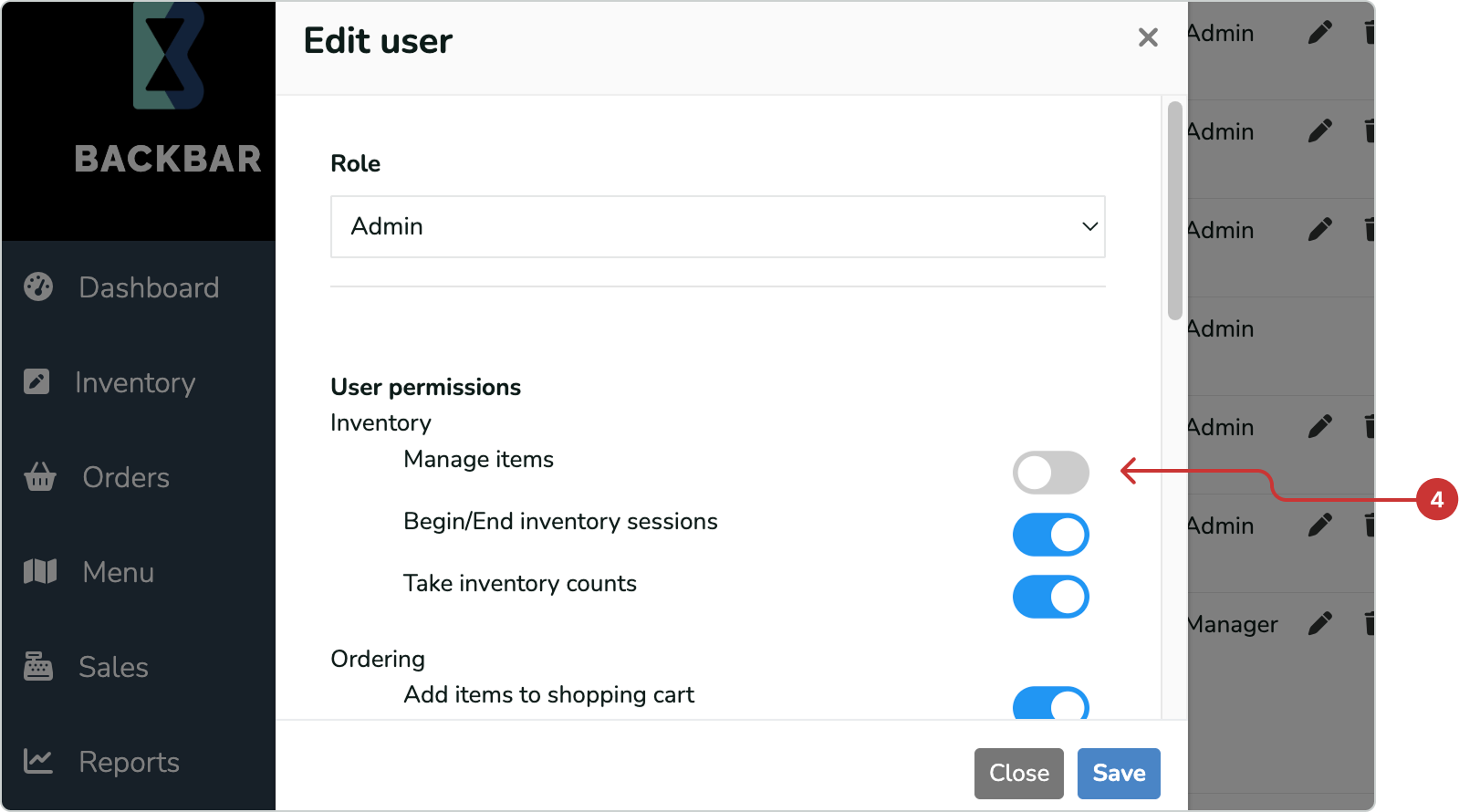Click the Dashboard gauge icon
This screenshot has height=812, width=1459.
(x=38, y=287)
